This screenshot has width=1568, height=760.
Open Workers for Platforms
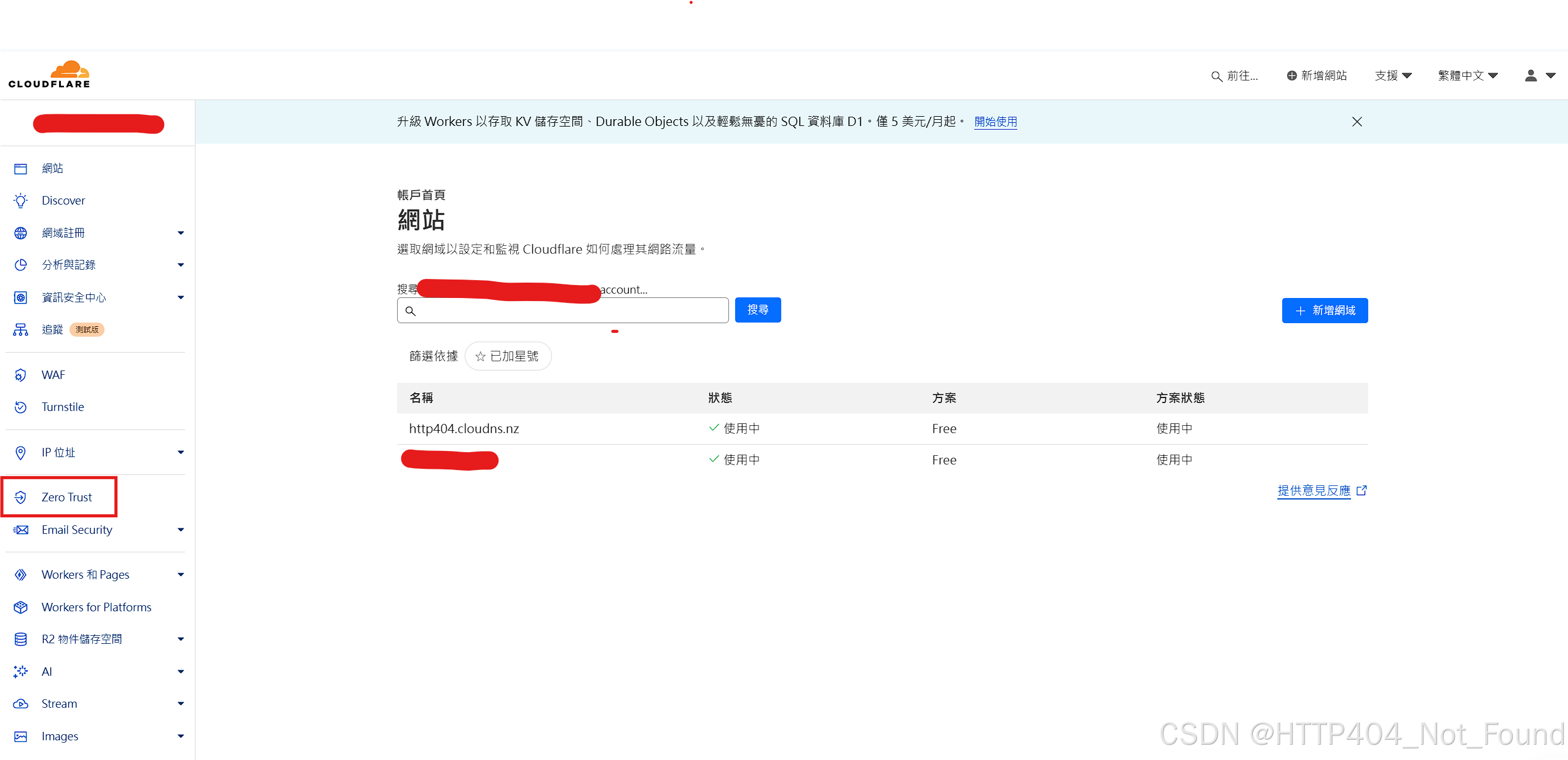(x=96, y=607)
